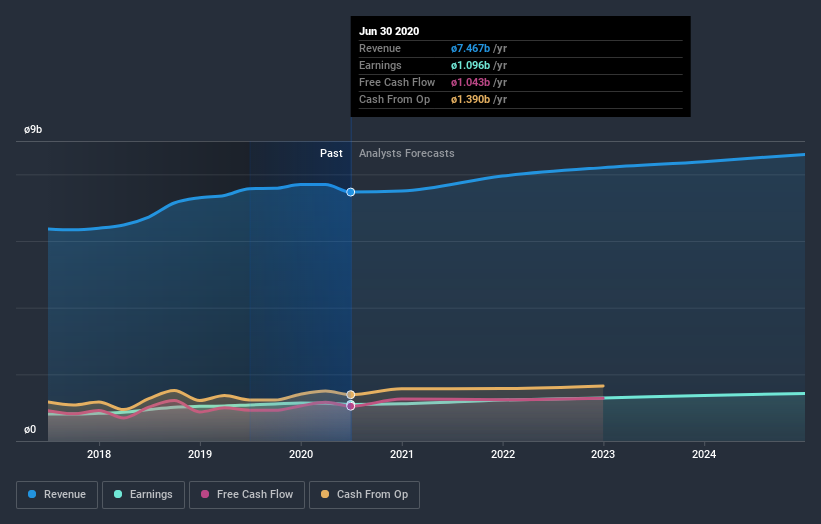Click the Cash From Op value ø1.390b
Viewport: 821px width, 524px height.
[470, 99]
